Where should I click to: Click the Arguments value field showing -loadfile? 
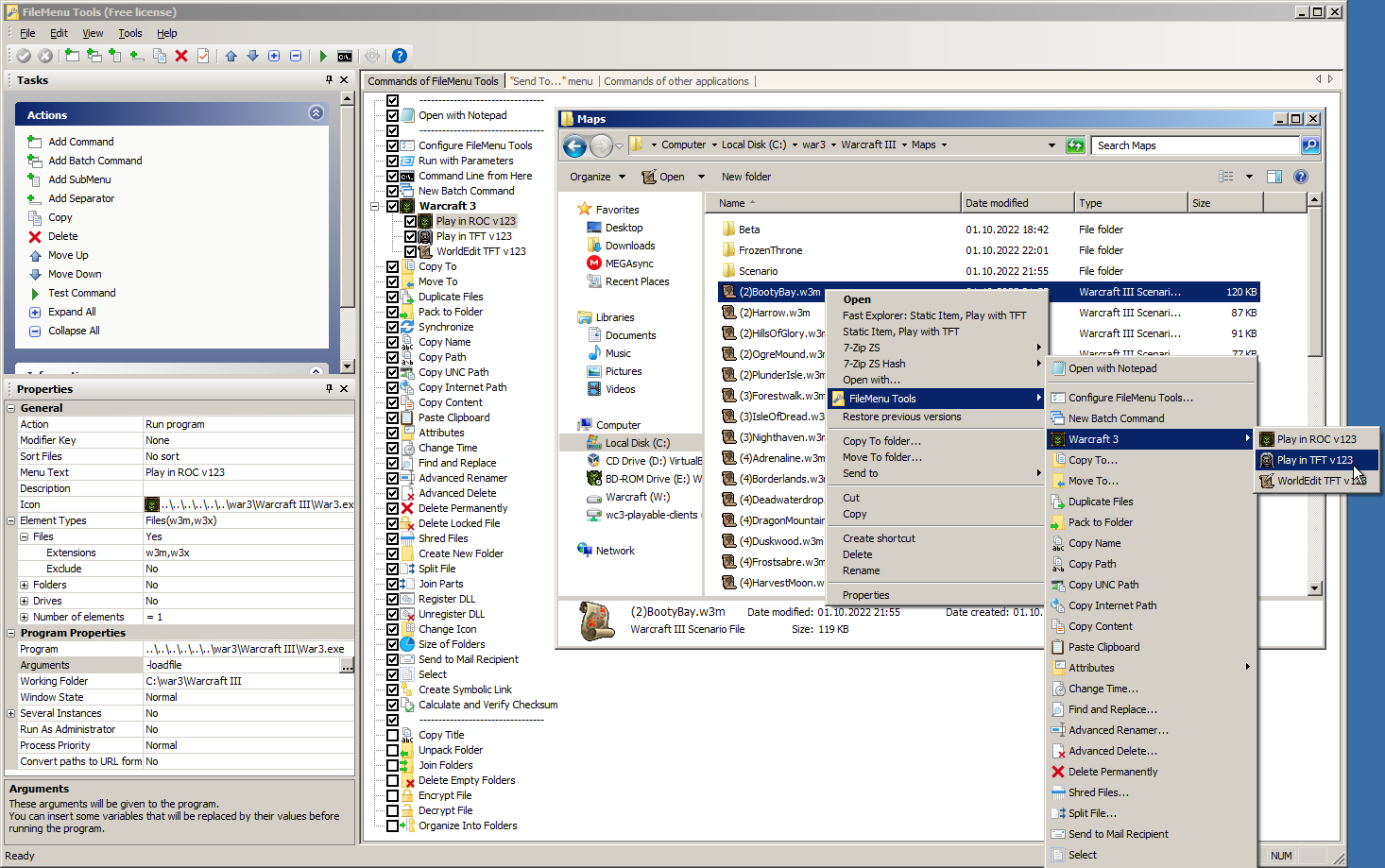click(x=242, y=665)
